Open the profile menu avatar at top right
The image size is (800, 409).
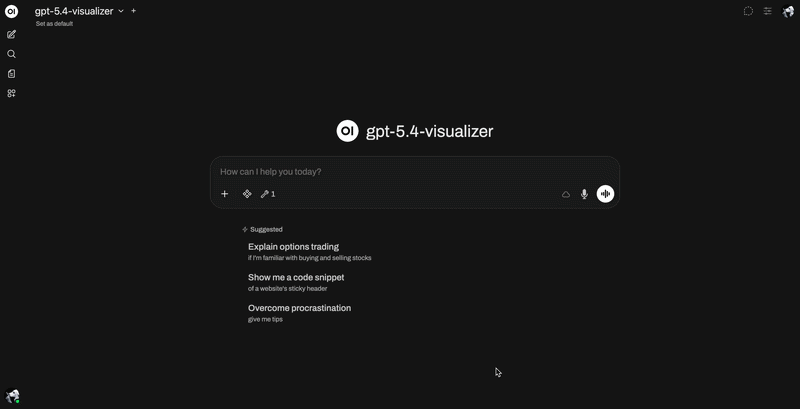[788, 11]
